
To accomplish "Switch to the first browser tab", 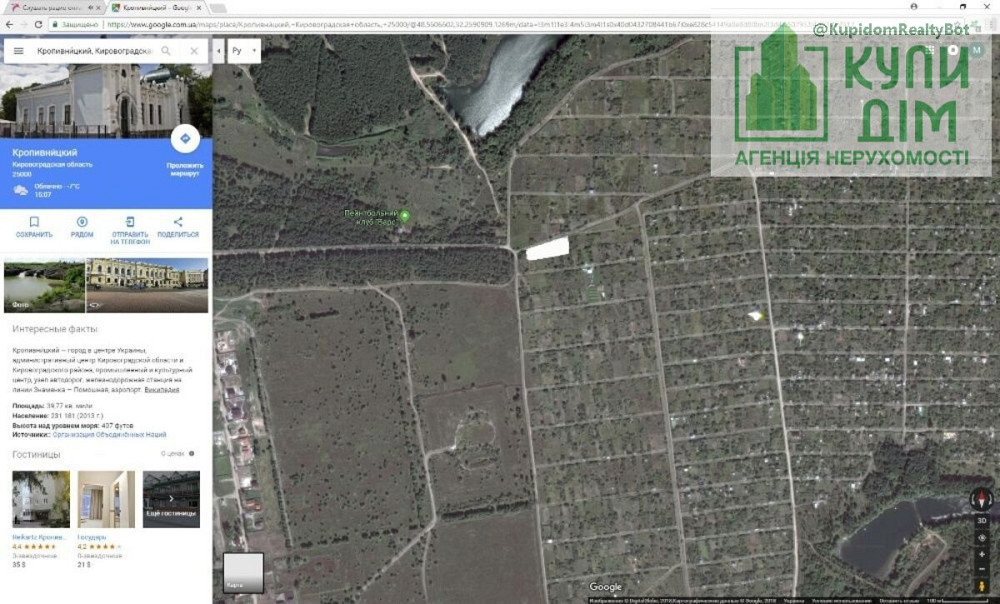I will [50, 8].
